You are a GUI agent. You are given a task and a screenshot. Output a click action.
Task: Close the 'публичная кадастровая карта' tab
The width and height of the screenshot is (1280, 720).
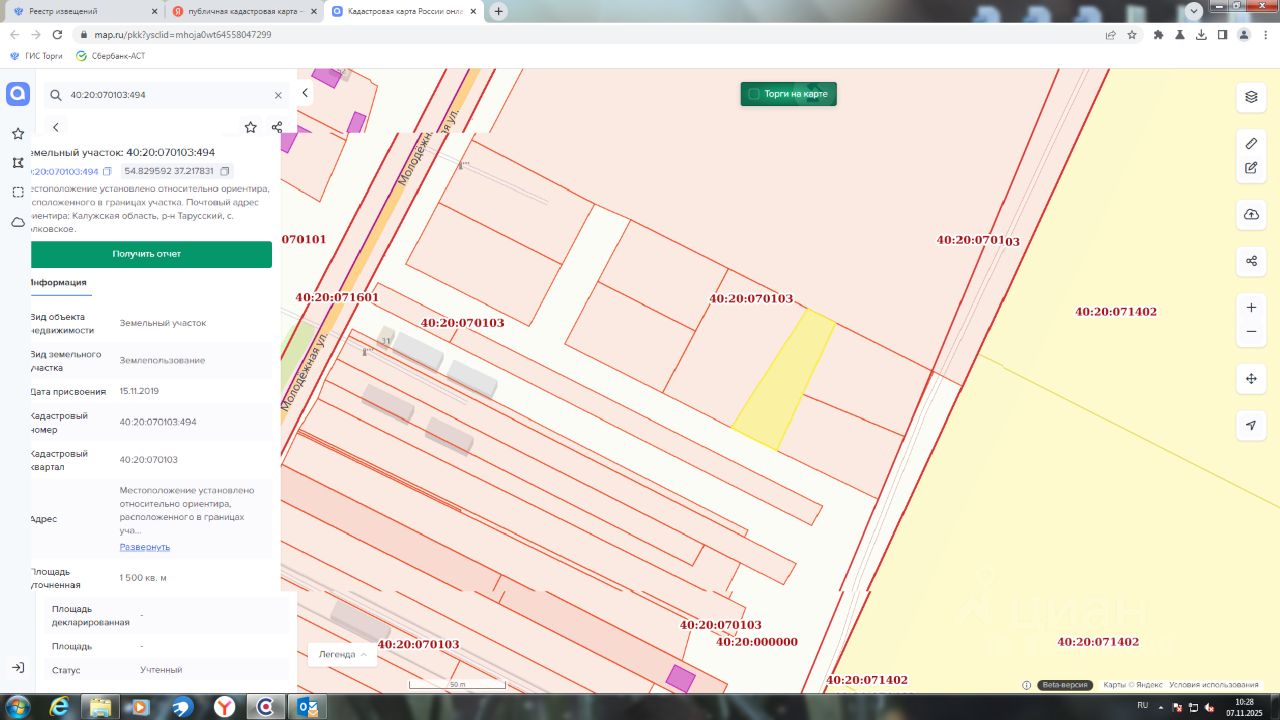pos(312,11)
